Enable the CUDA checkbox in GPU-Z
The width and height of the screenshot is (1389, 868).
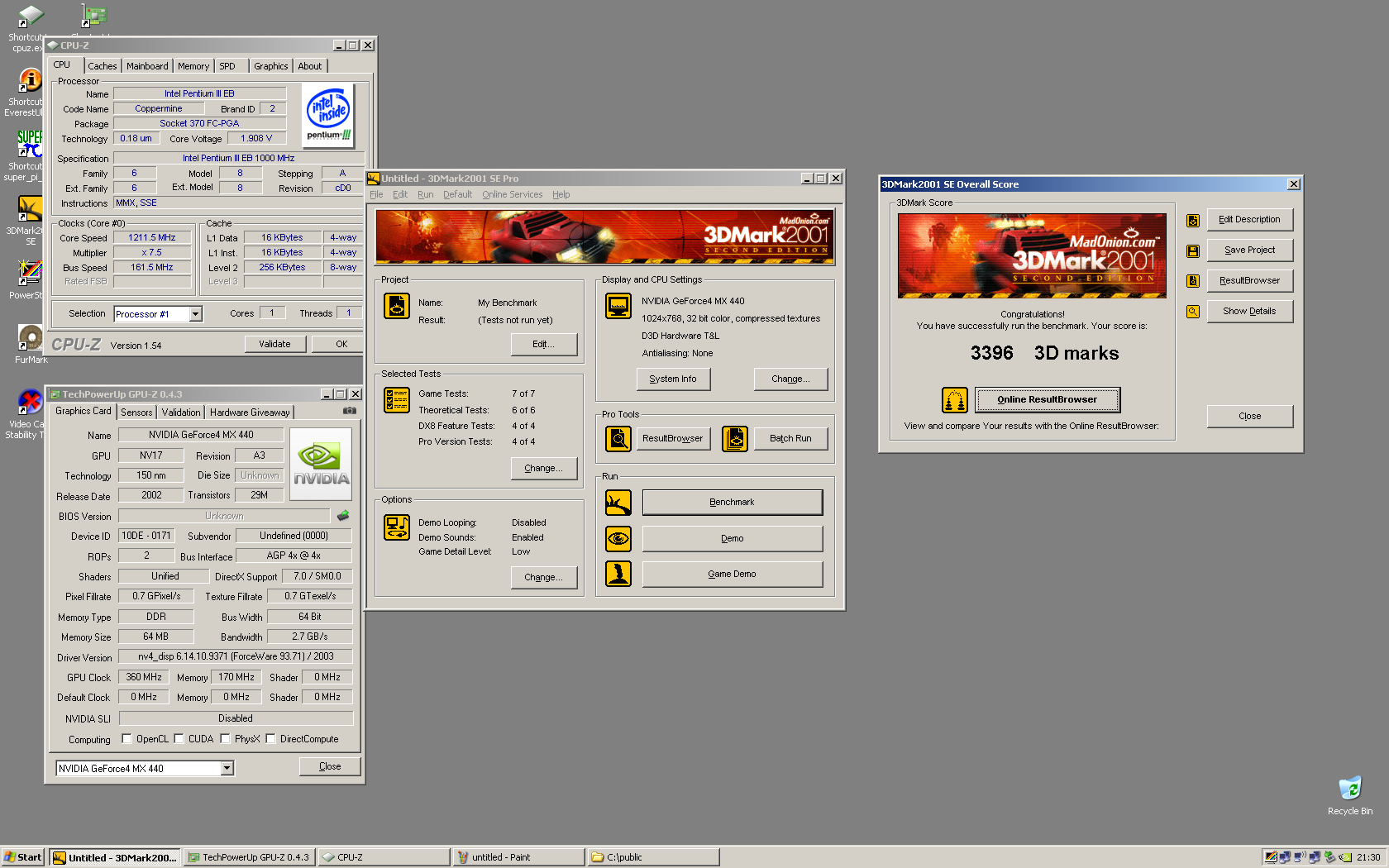(179, 739)
